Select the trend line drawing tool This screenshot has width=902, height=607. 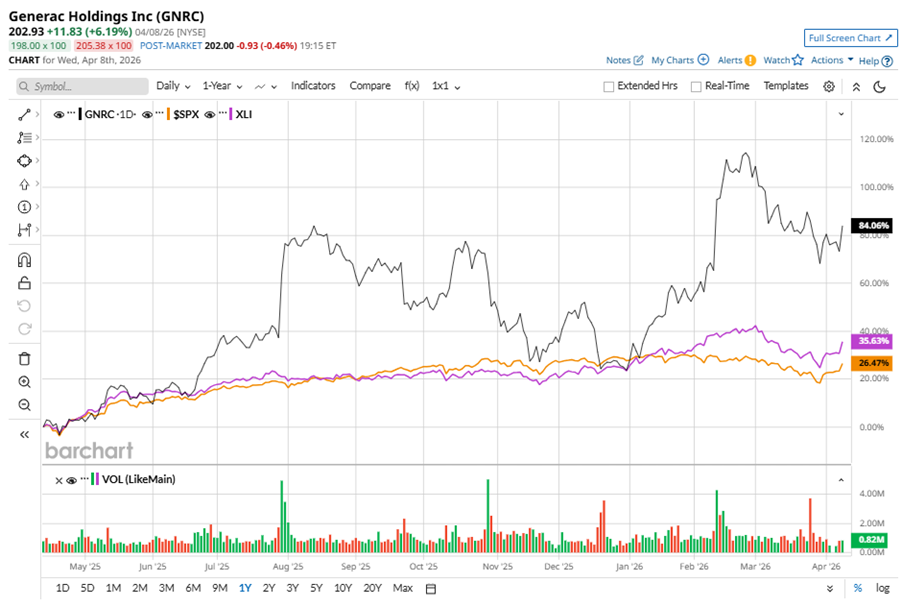[24, 114]
